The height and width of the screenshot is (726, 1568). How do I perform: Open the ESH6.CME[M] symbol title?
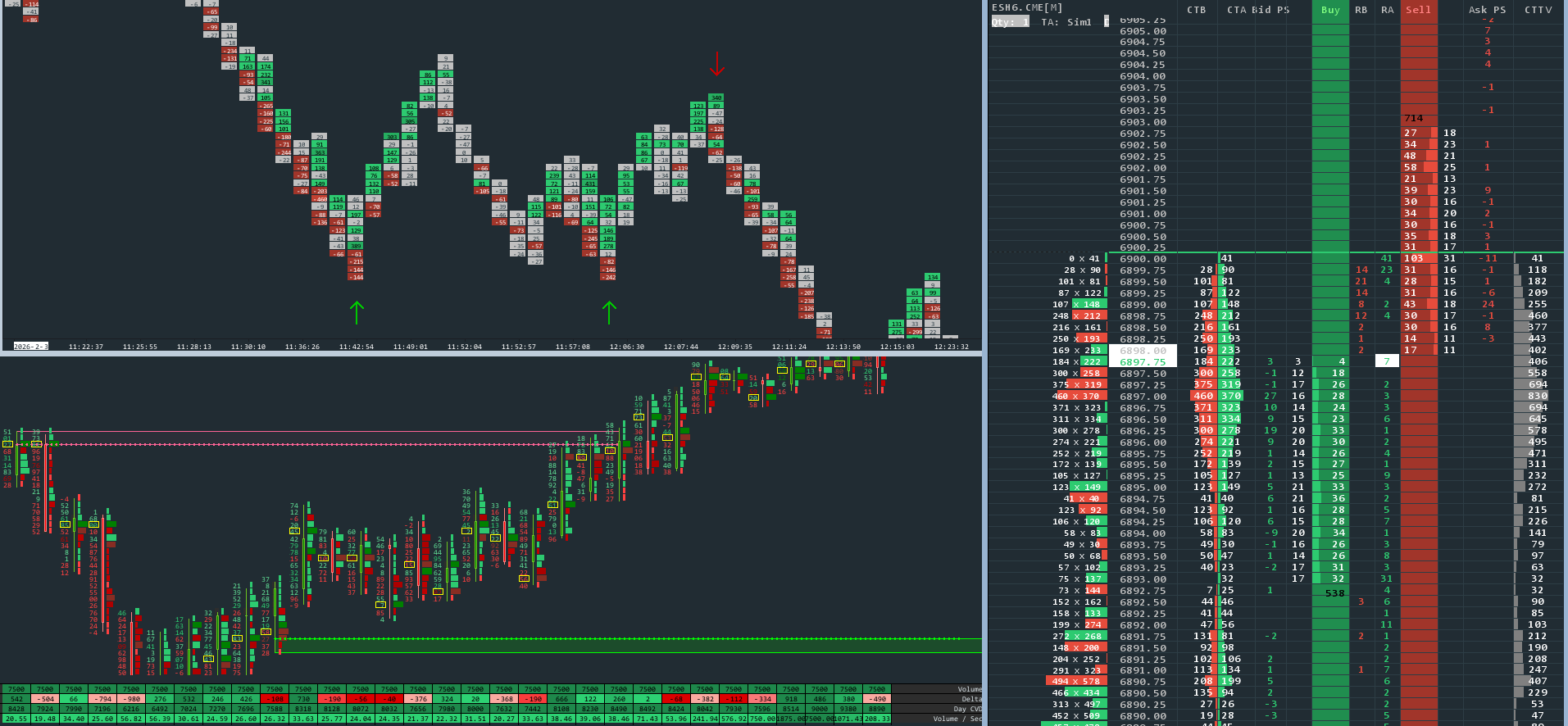1026,7
